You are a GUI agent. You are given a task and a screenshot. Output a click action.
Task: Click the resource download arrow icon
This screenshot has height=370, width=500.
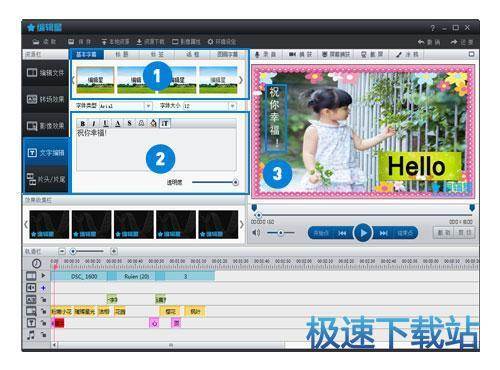(139, 42)
